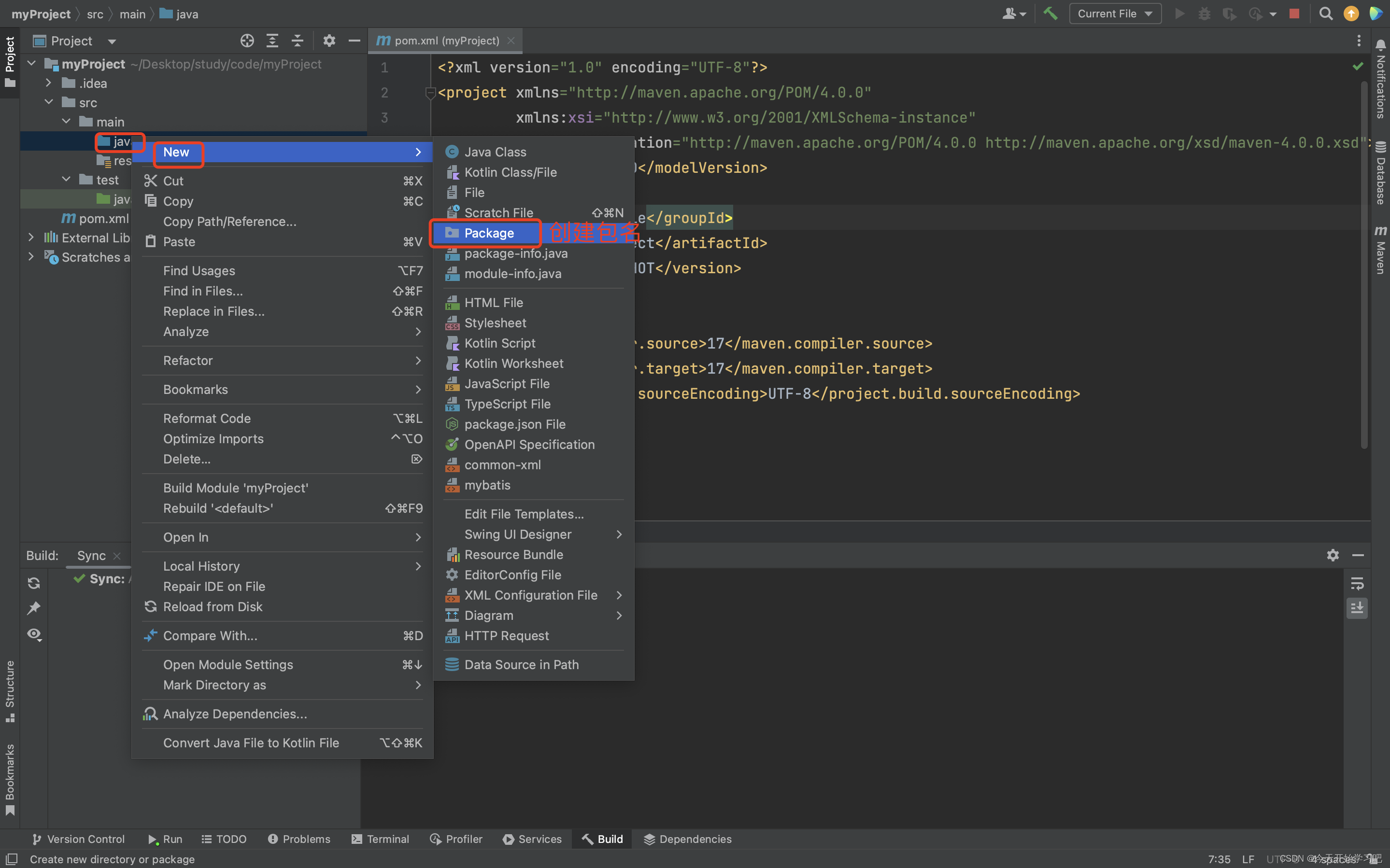
Task: Choose Kotlin Class/File in New submenu
Action: (x=533, y=172)
